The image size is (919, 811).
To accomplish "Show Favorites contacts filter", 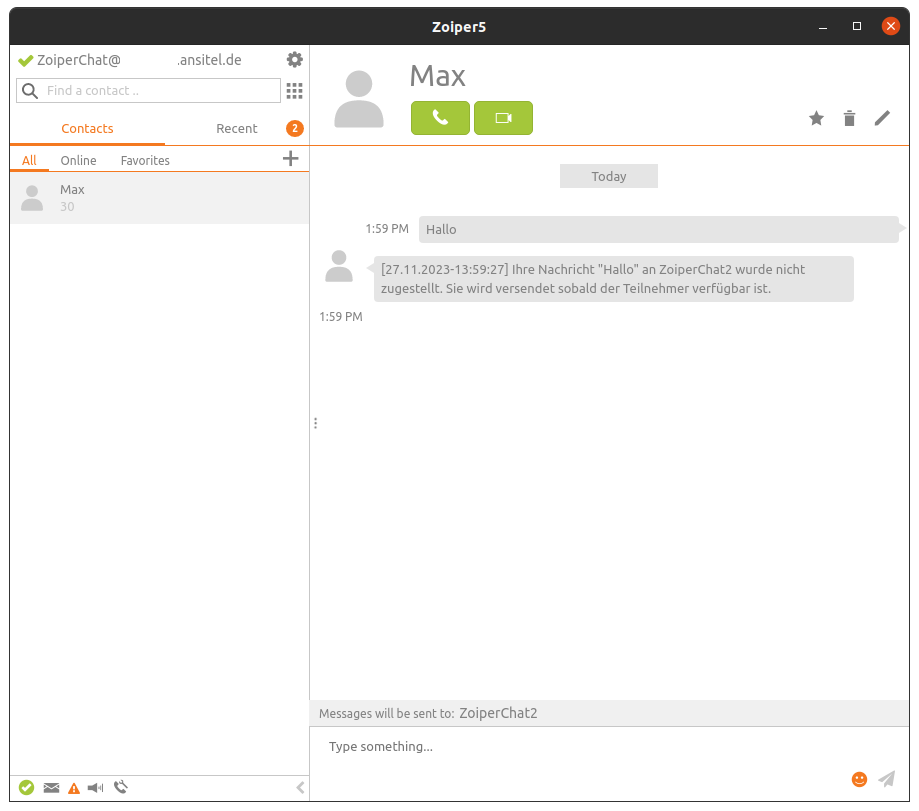I will [145, 160].
